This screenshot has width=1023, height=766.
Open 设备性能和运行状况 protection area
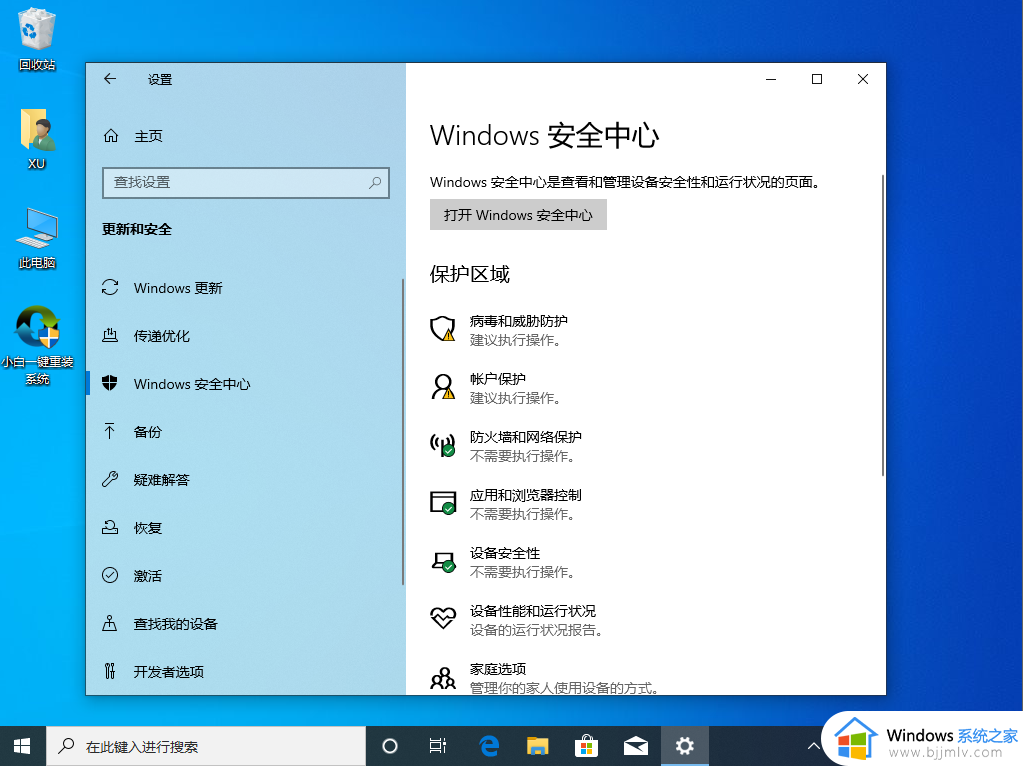coord(517,620)
